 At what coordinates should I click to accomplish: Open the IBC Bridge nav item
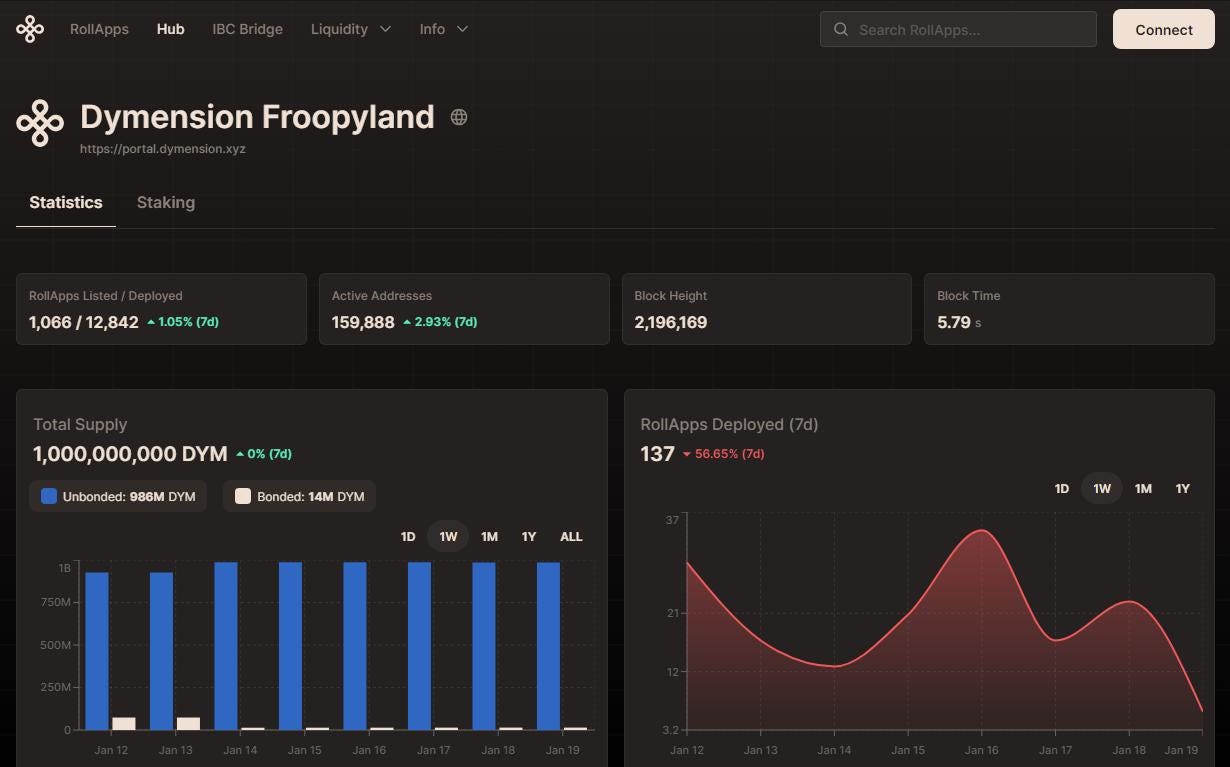247,29
